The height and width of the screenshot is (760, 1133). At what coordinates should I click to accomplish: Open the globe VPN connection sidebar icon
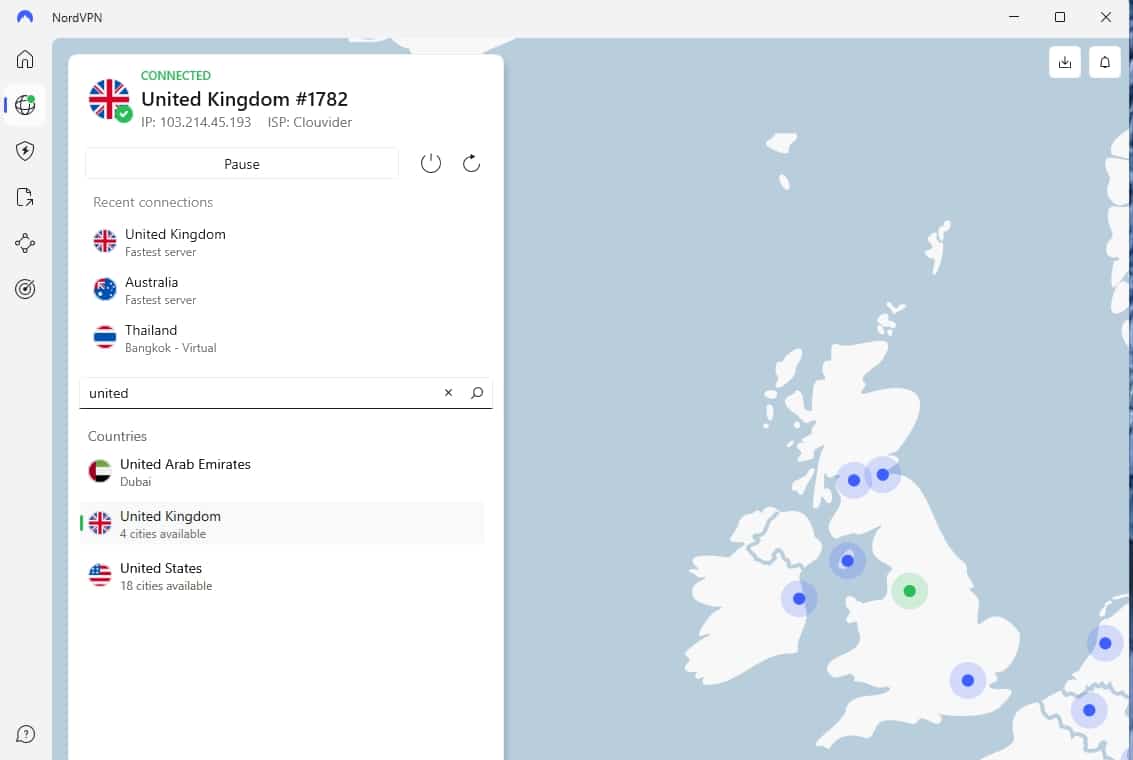tap(25, 105)
